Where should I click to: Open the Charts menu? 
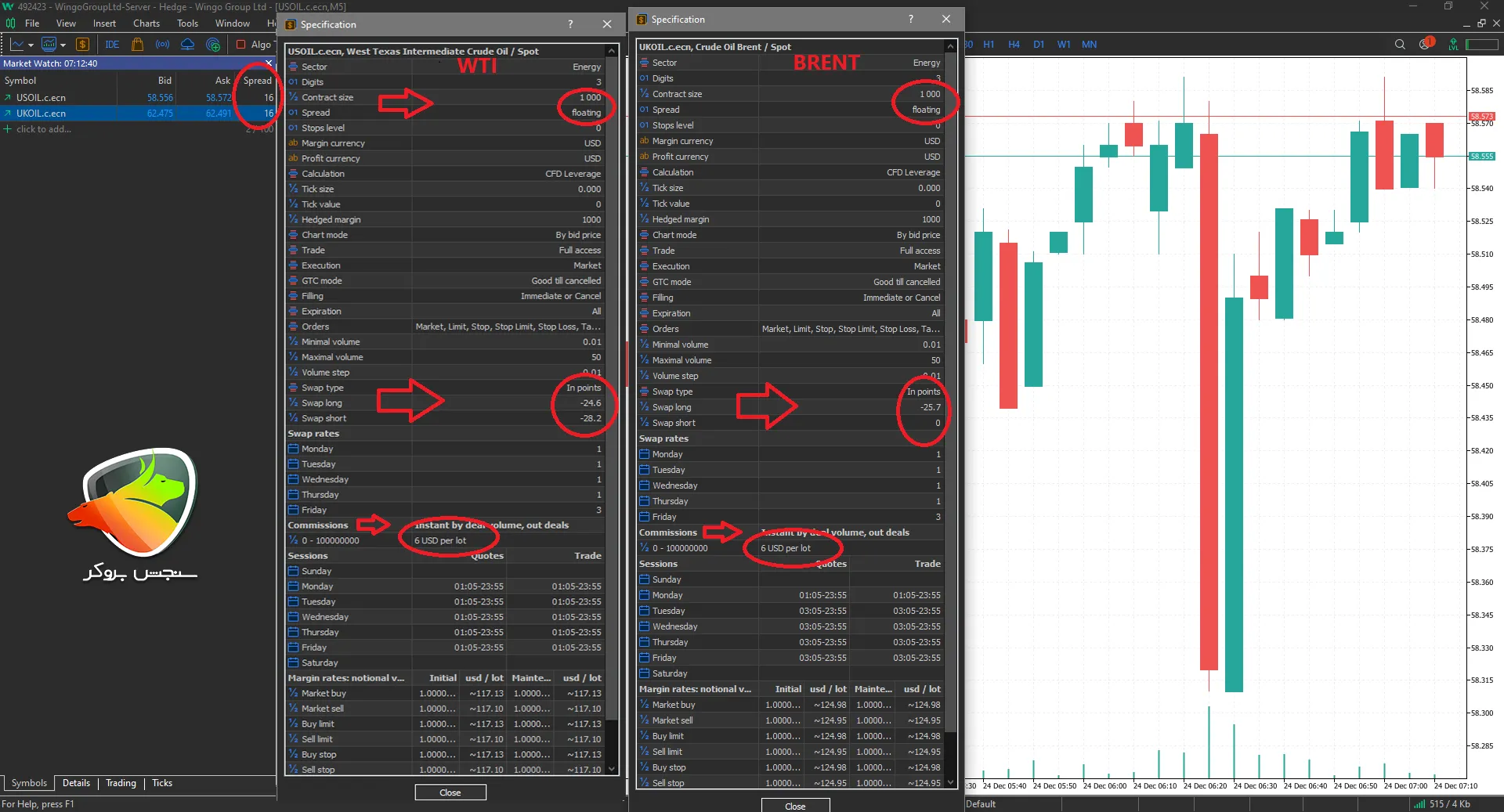coord(146,23)
